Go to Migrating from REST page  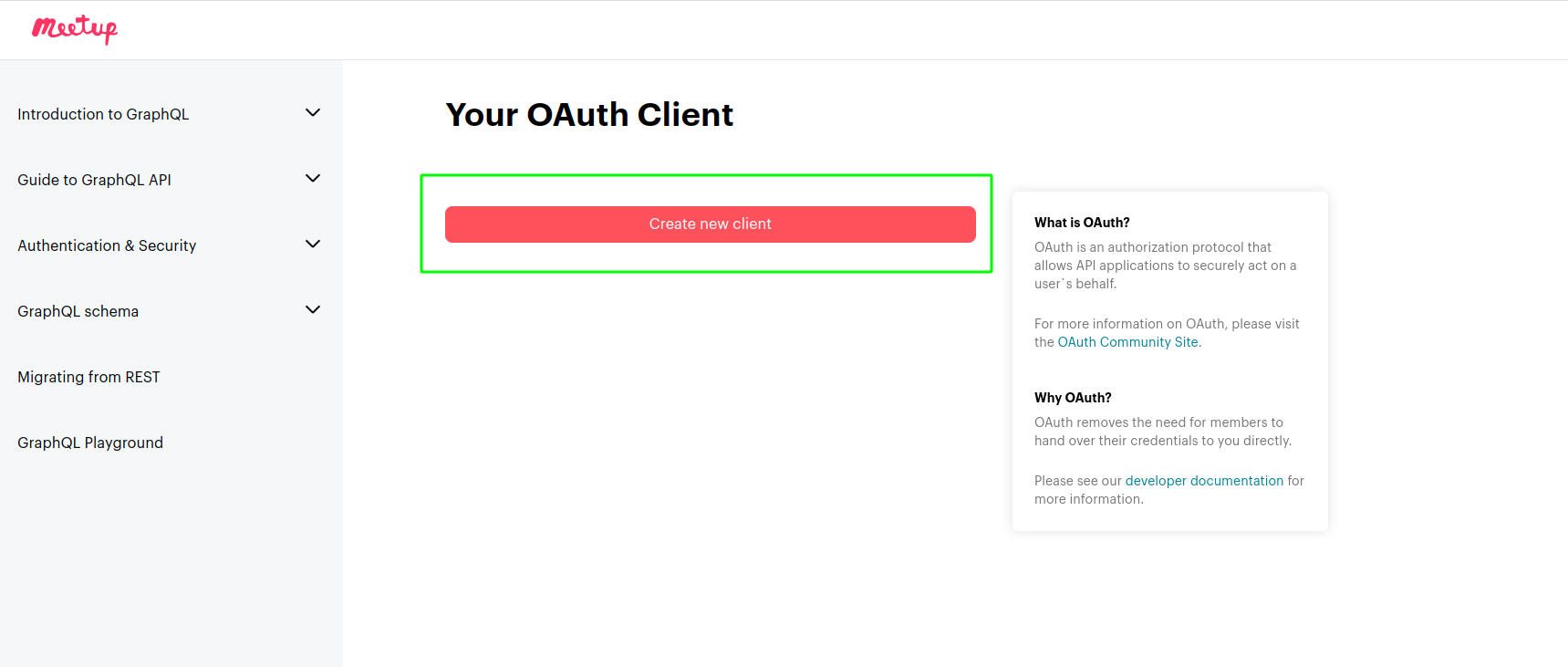point(88,377)
